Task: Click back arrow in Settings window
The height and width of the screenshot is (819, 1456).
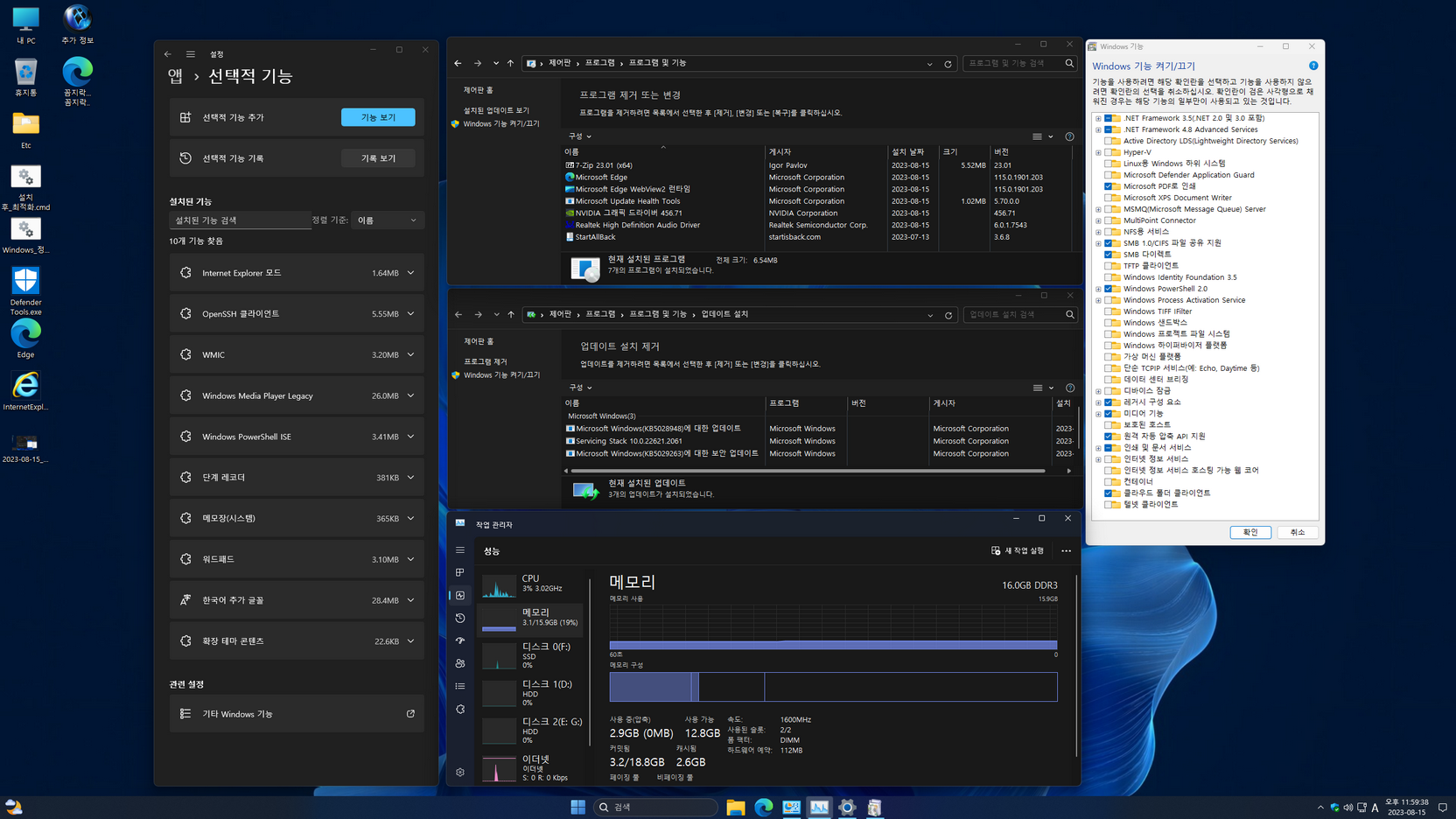Action: [168, 54]
